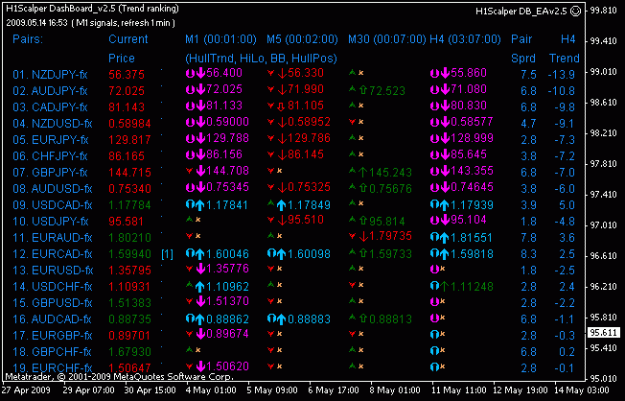Click cyan up arrow beside M1 value 1.60046
Image resolution: width=625 pixels, height=401 pixels.
(x=200, y=254)
